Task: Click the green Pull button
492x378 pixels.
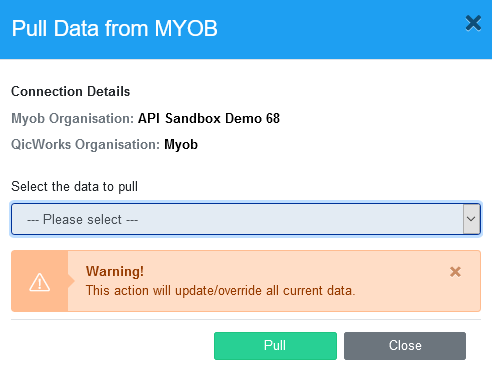Action: tap(275, 346)
